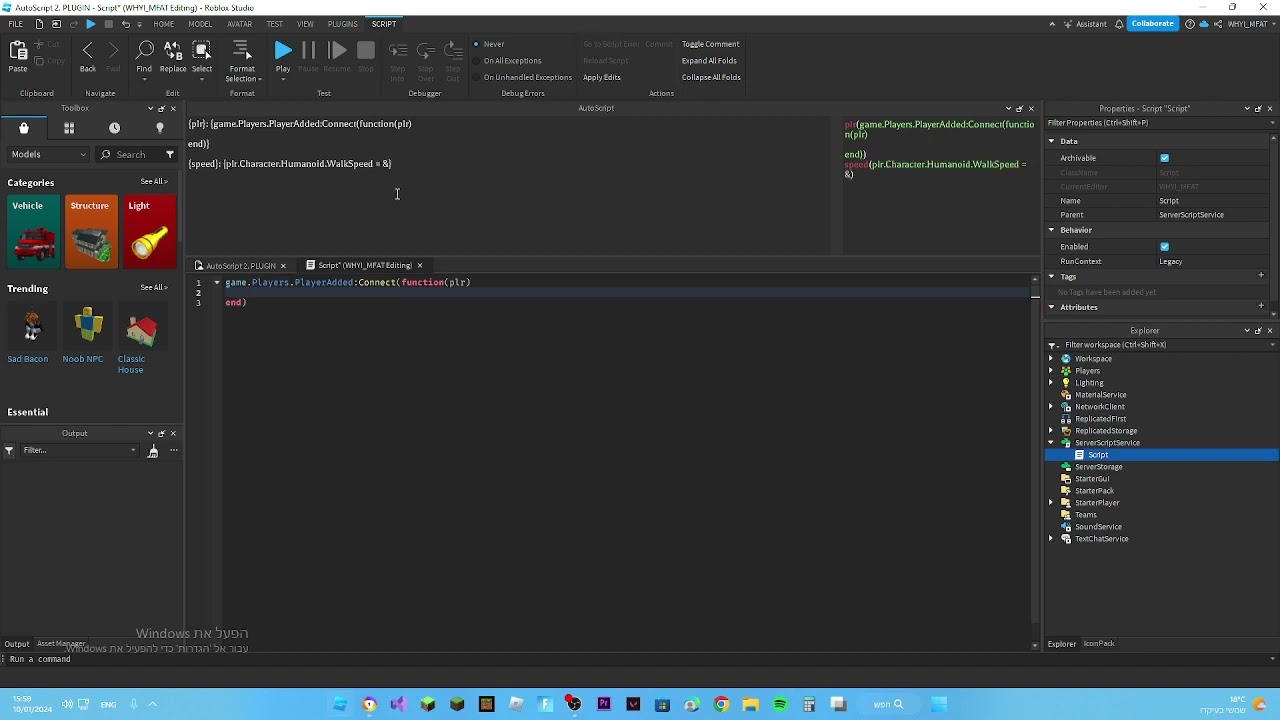This screenshot has width=1280, height=720.
Task: Clear the Output panel with broom icon
Action: [x=153, y=451]
